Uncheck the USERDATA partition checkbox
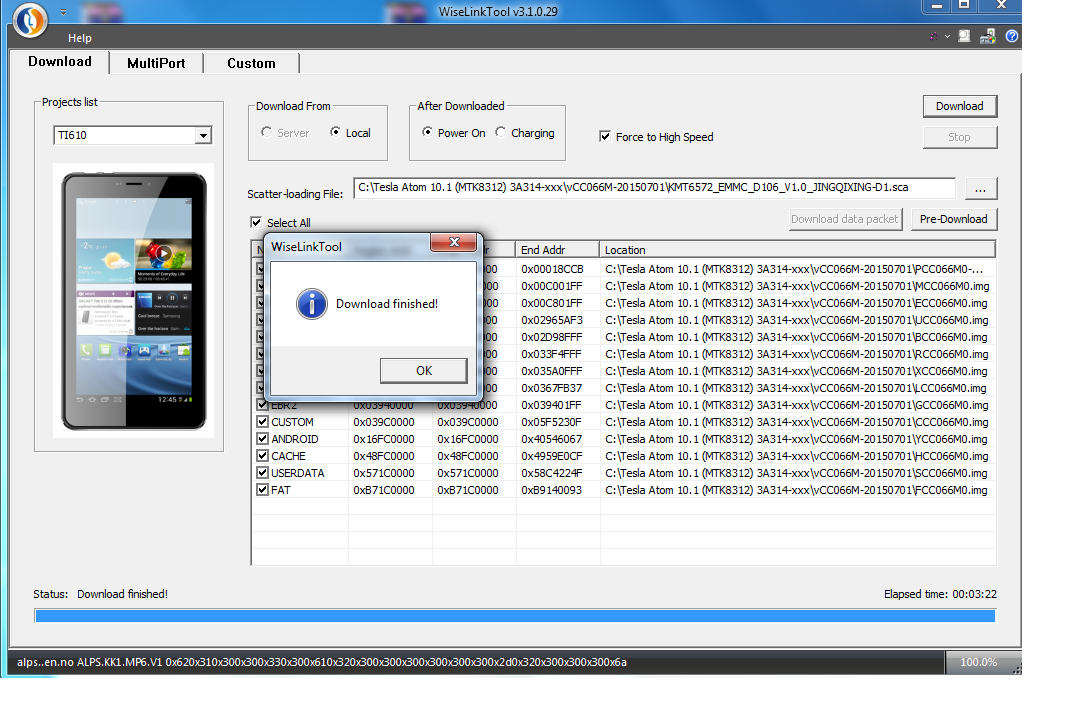Screen dimensions: 1071x703 click(x=263, y=473)
